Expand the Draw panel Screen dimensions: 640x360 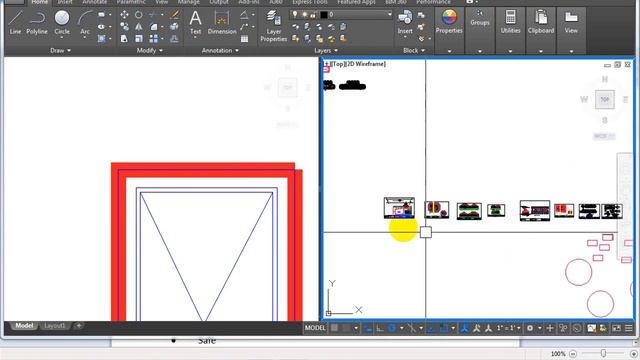(x=60, y=50)
